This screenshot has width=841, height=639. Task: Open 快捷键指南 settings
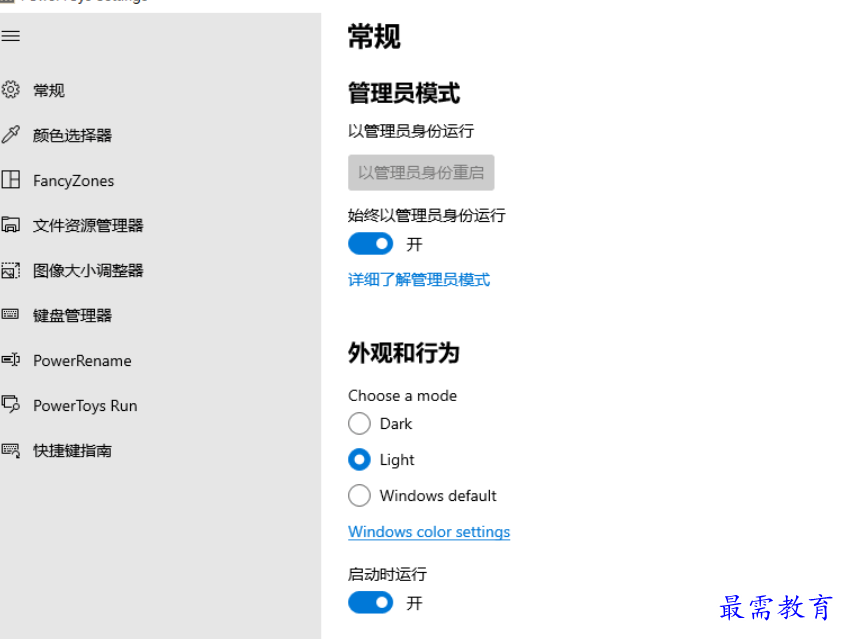pos(72,451)
